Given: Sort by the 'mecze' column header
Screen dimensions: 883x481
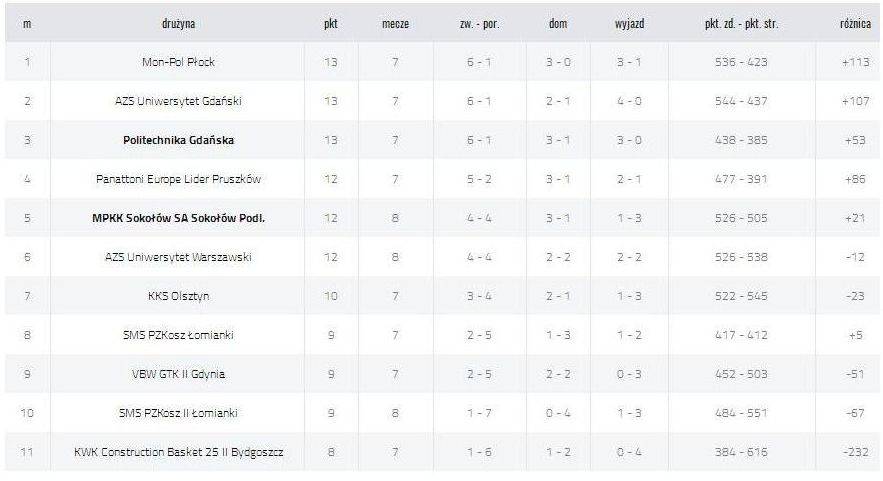Looking at the screenshot, I should (x=395, y=24).
